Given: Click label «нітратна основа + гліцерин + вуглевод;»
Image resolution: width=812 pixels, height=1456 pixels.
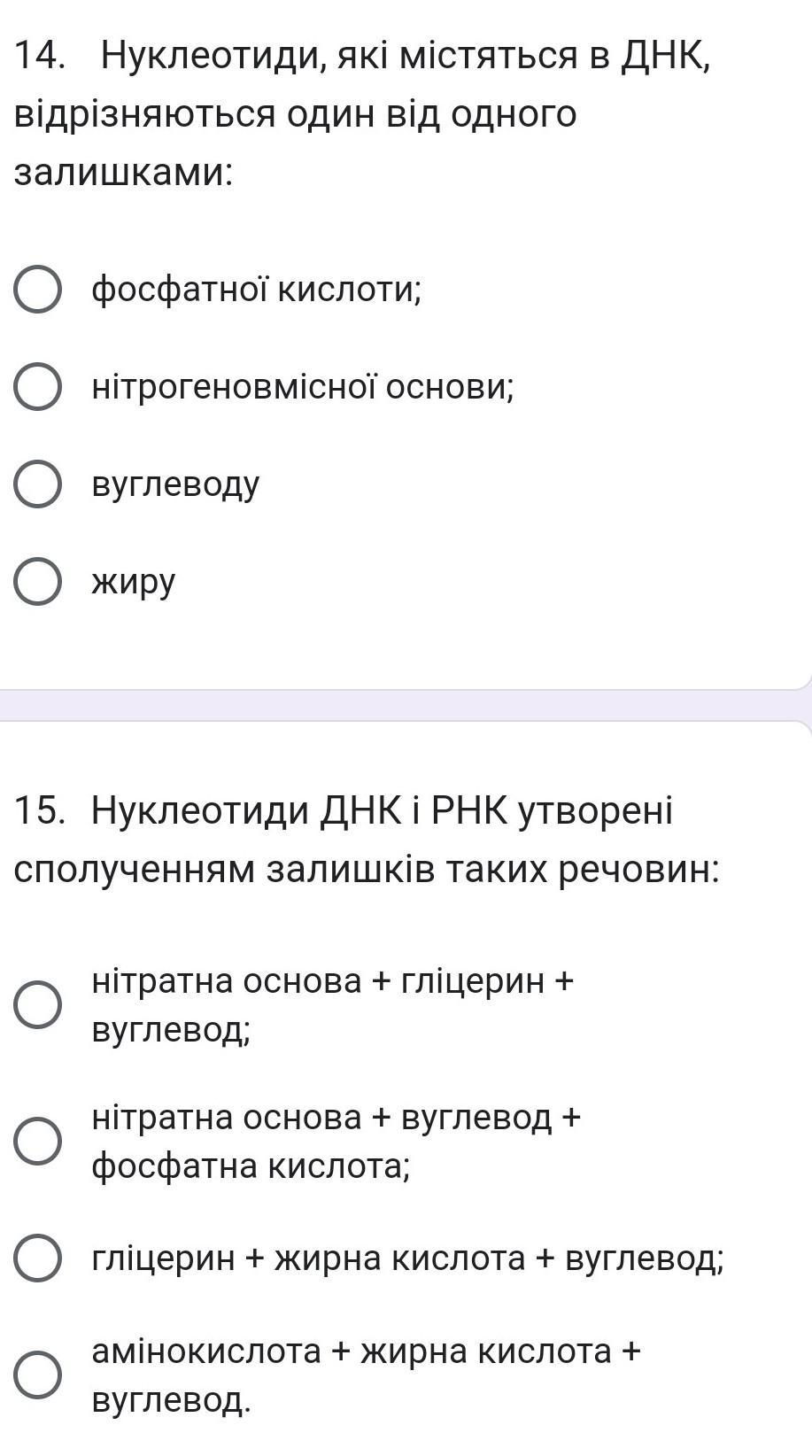Looking at the screenshot, I should pyautogui.click(x=333, y=1004).
